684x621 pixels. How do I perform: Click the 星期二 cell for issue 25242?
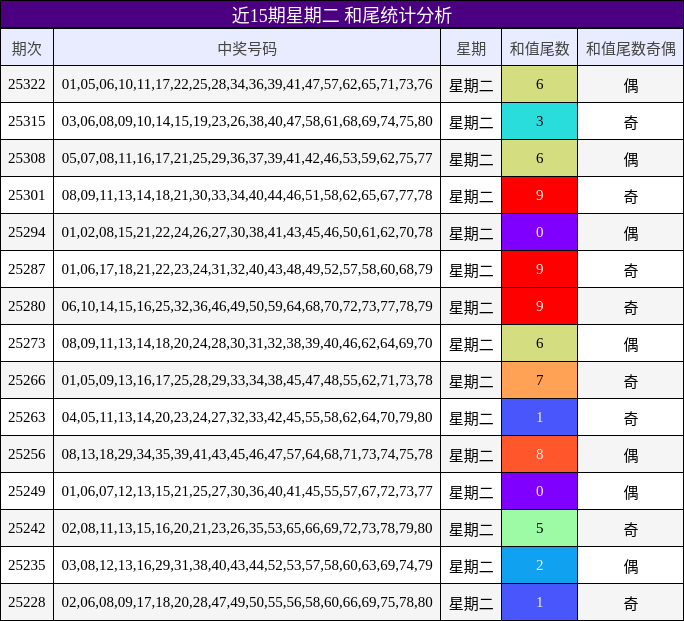[471, 528]
